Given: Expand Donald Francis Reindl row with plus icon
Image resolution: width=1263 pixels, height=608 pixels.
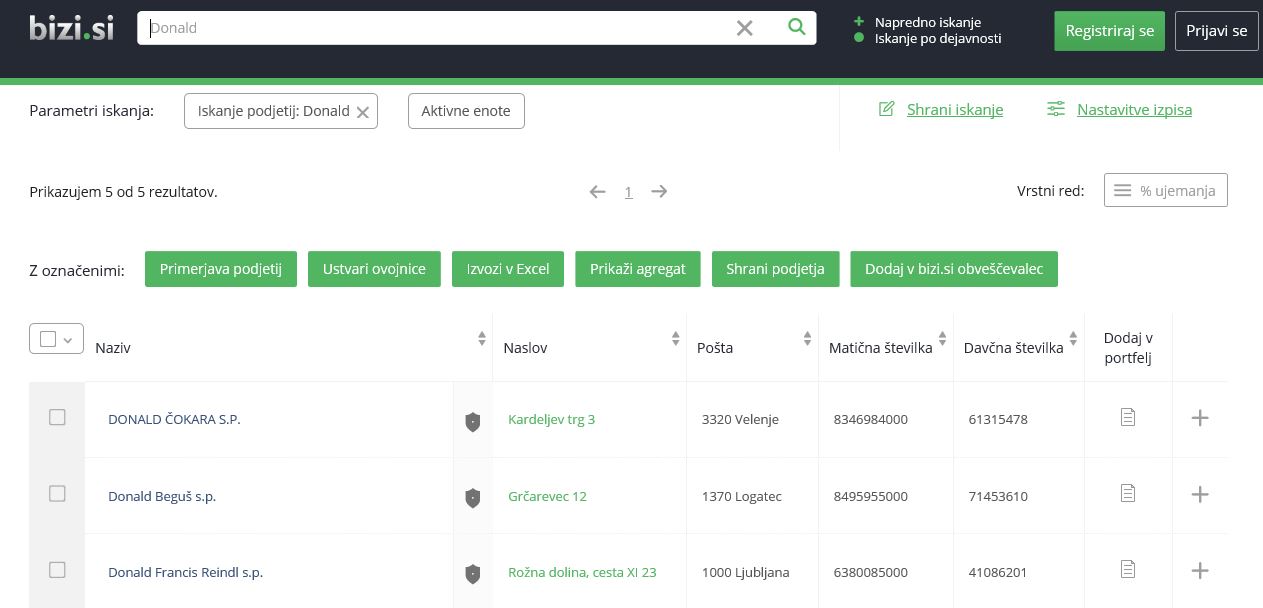Looking at the screenshot, I should click(x=1200, y=570).
